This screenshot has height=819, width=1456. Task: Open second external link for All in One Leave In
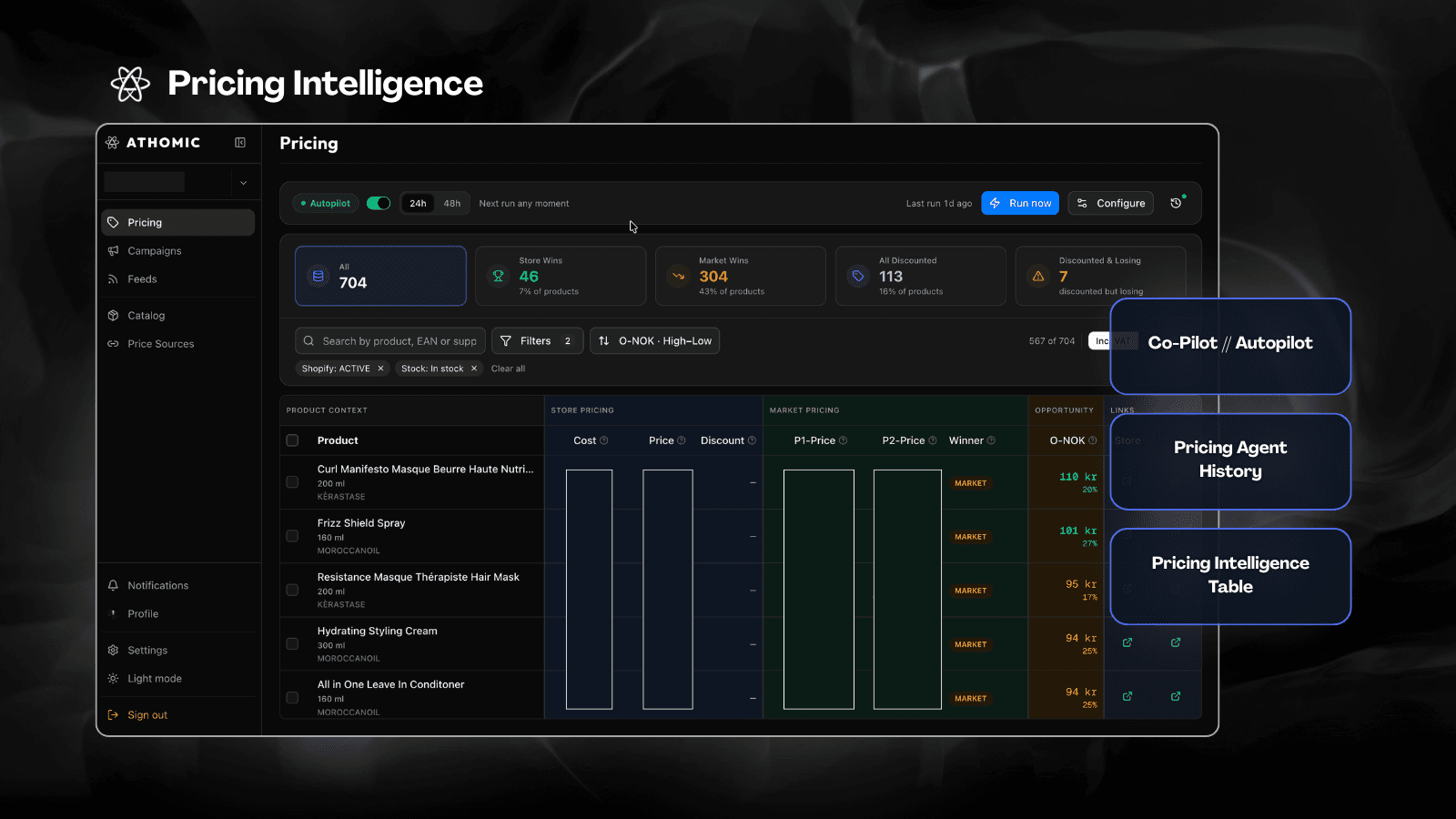tap(1176, 696)
